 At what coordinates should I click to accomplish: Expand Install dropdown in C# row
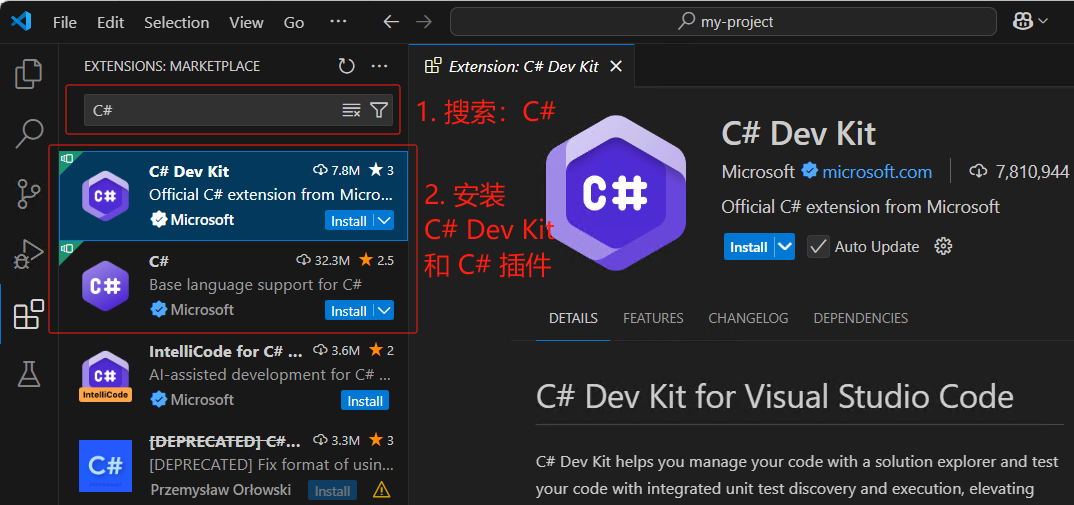pyautogui.click(x=385, y=310)
